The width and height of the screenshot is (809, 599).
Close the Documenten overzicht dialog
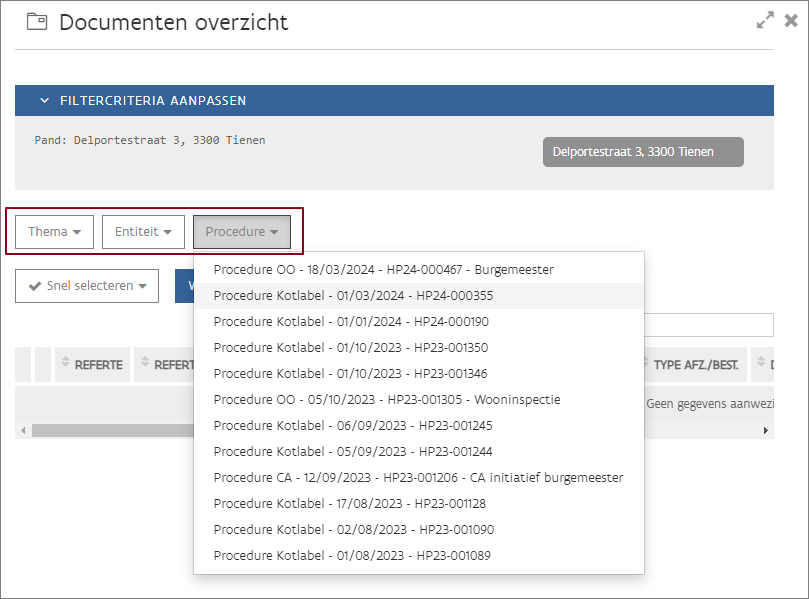791,21
